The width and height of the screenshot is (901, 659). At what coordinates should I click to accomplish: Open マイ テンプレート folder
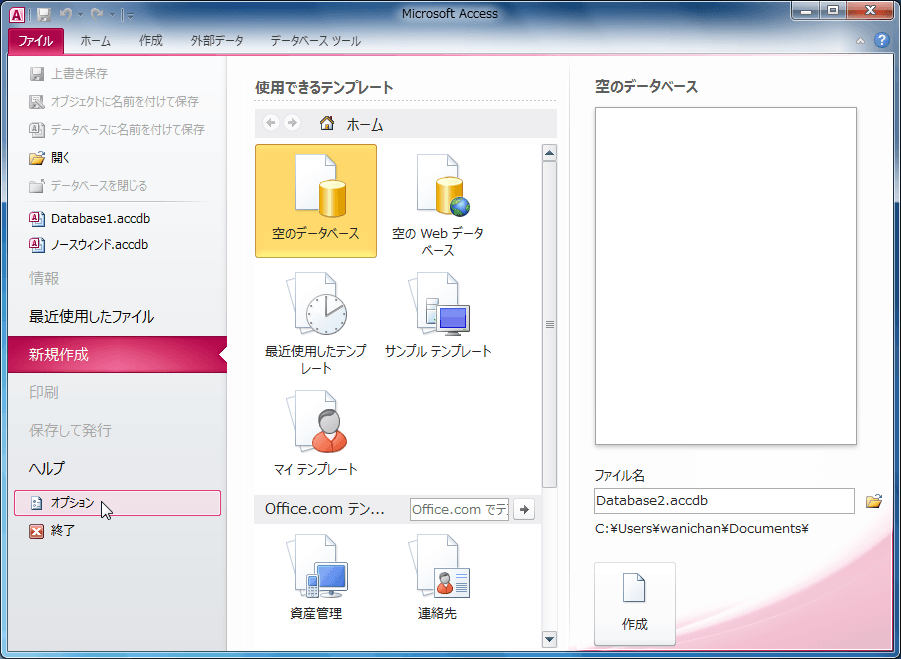pos(316,434)
